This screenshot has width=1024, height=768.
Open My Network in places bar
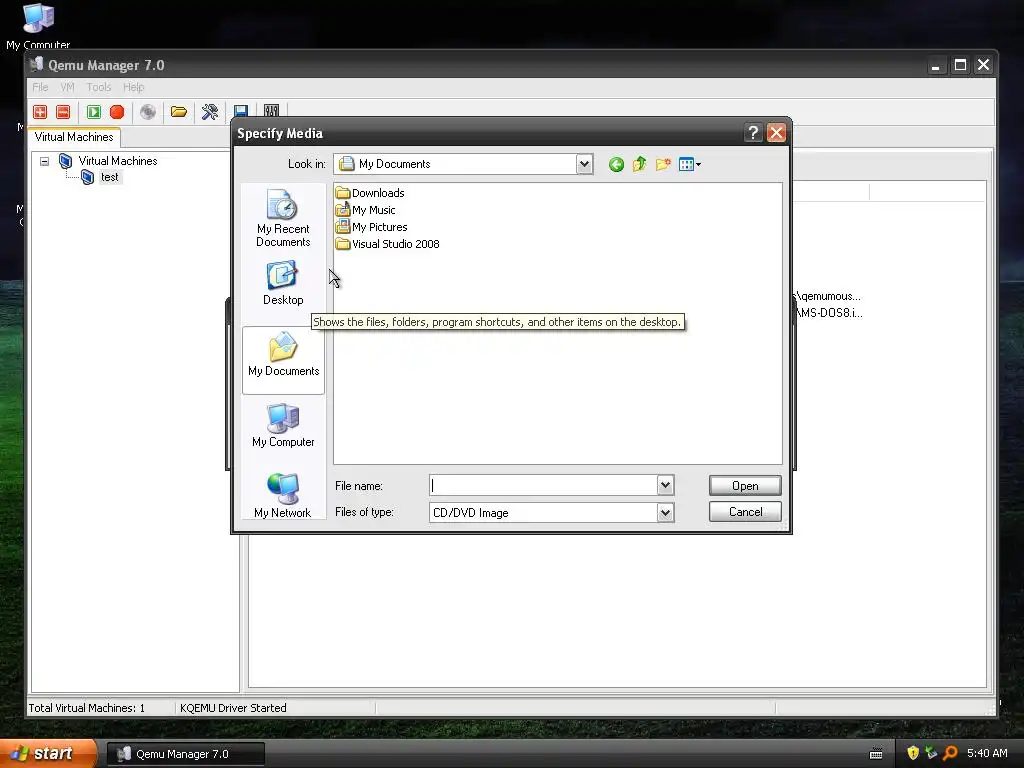click(x=283, y=496)
